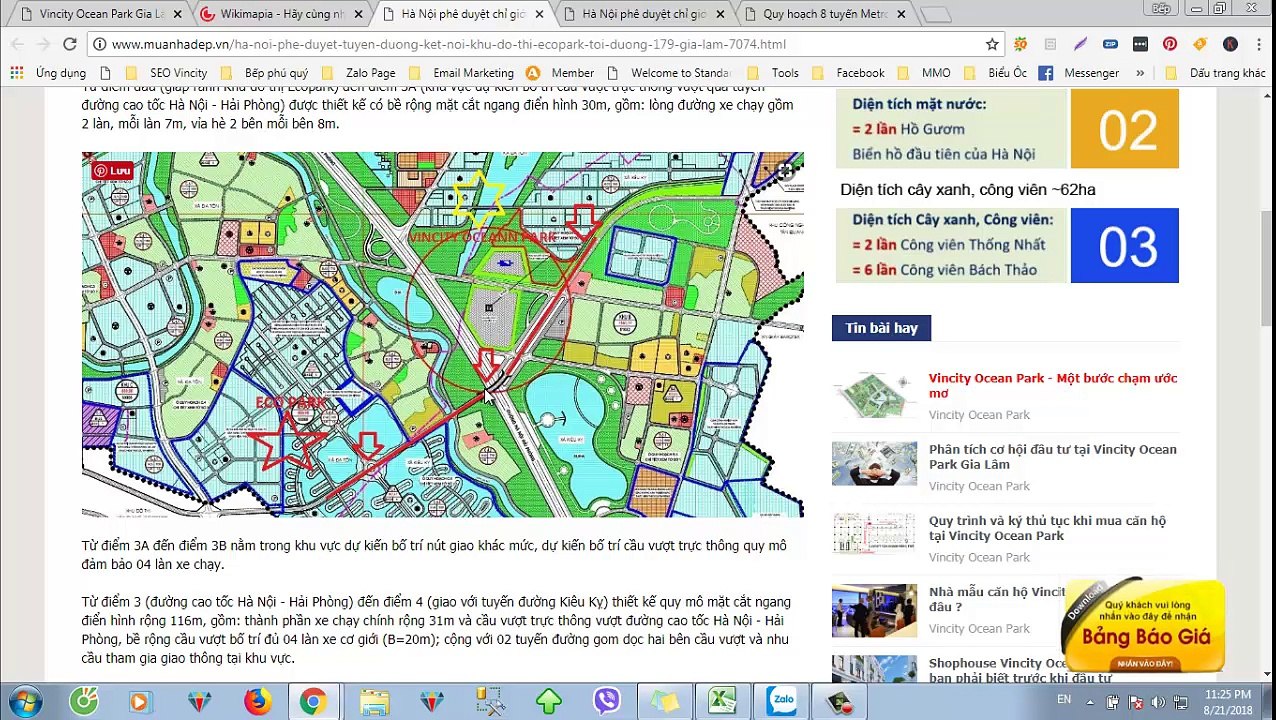Click the planning map image
The image size is (1276, 720).
click(x=442, y=334)
